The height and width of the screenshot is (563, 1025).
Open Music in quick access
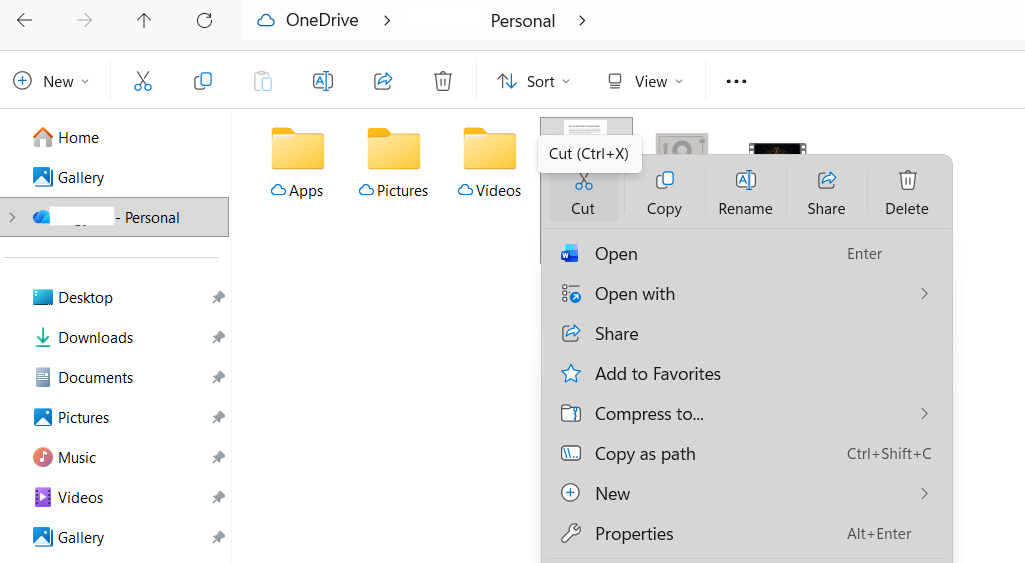coord(64,457)
